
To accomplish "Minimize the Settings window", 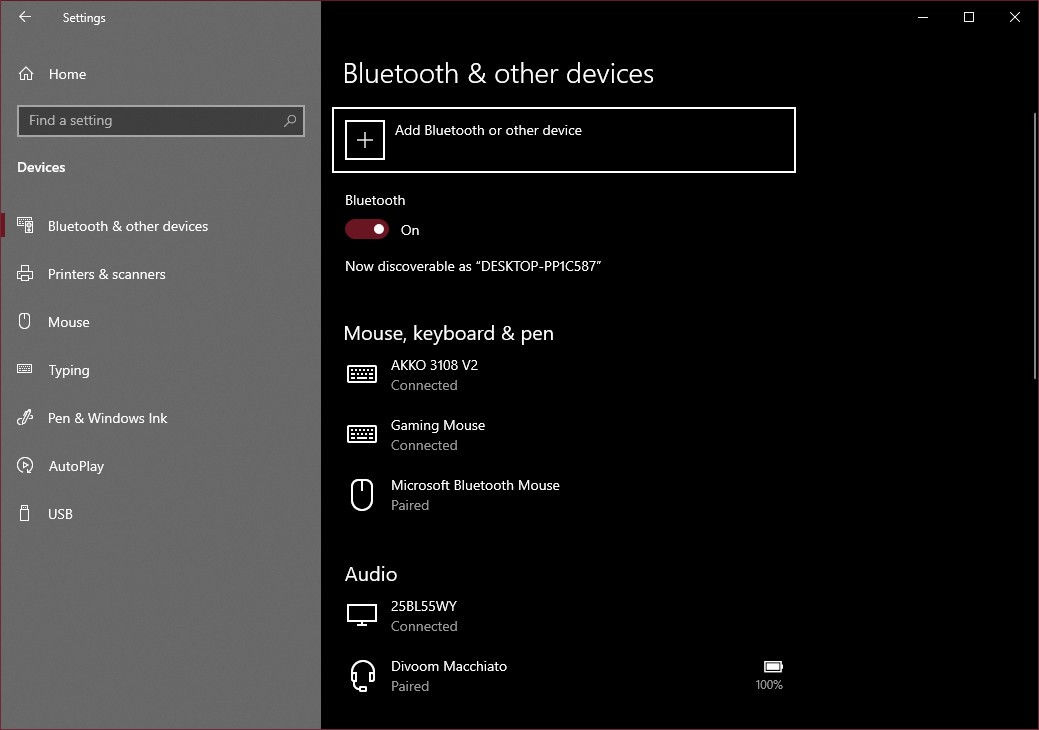I will tap(923, 17).
